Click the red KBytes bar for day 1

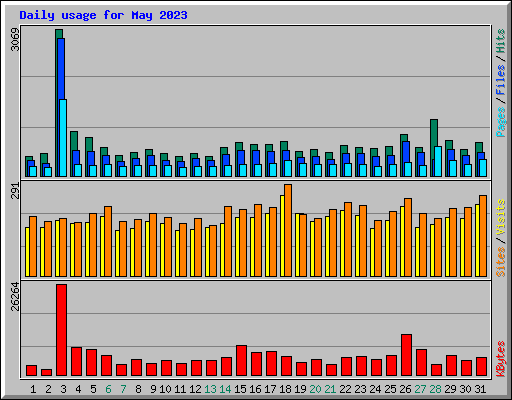pos(31,371)
